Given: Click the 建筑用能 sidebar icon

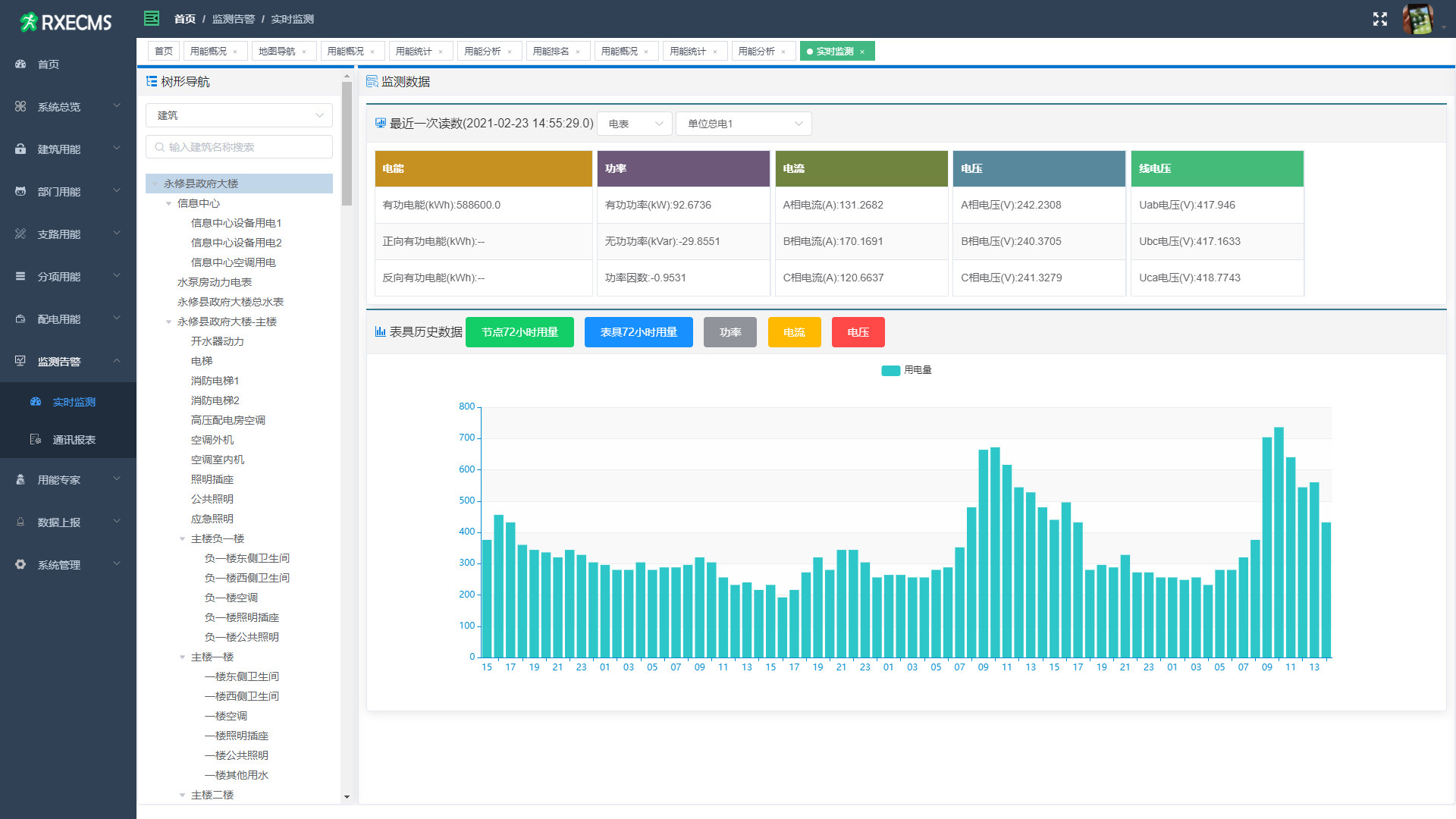Looking at the screenshot, I should pyautogui.click(x=20, y=149).
